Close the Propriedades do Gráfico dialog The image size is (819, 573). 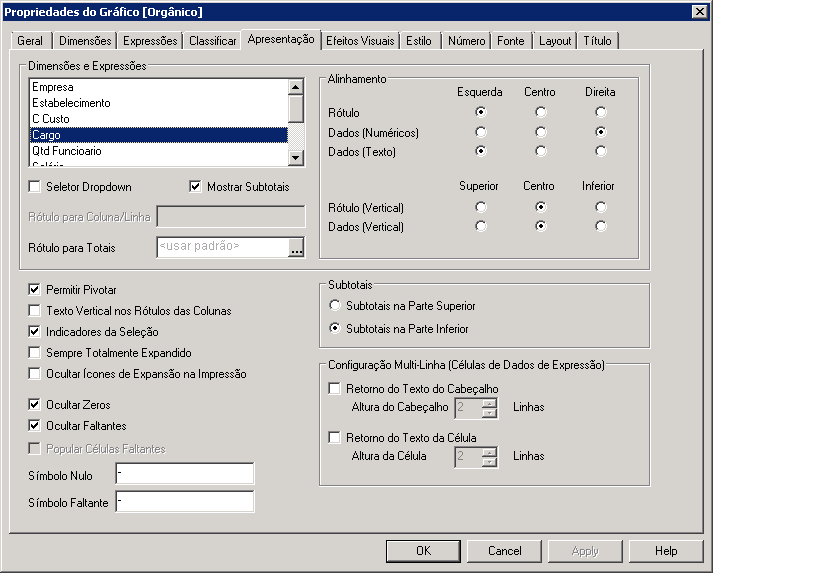699,11
